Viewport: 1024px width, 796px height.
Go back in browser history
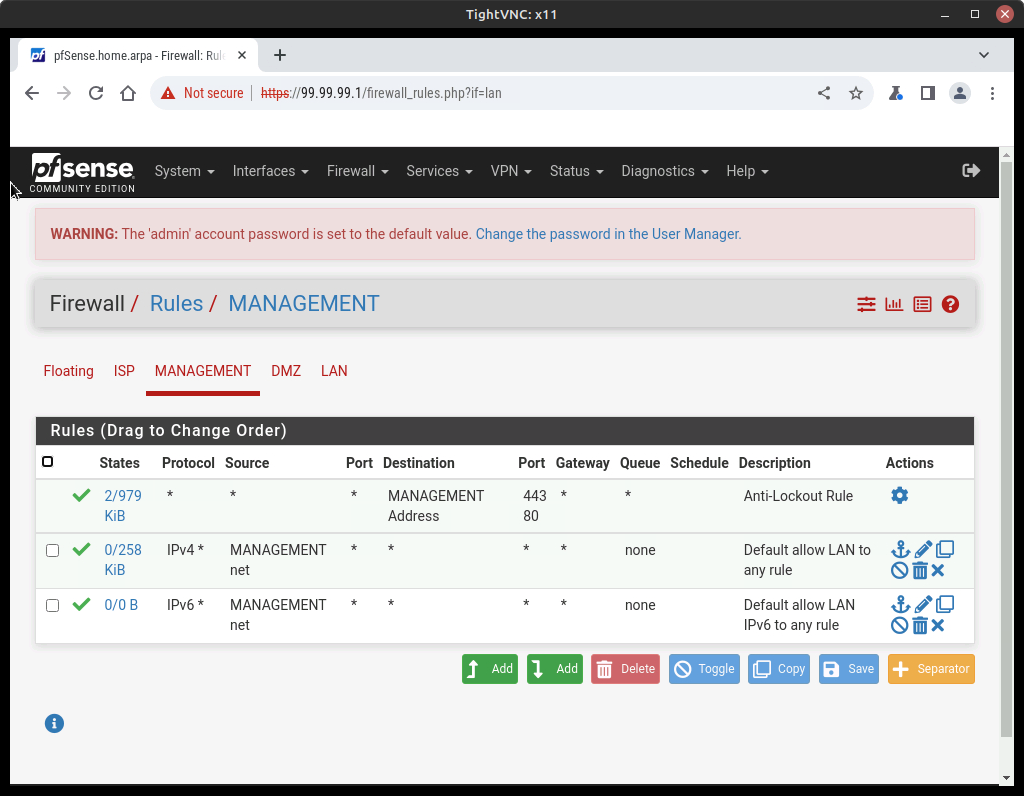(x=32, y=93)
